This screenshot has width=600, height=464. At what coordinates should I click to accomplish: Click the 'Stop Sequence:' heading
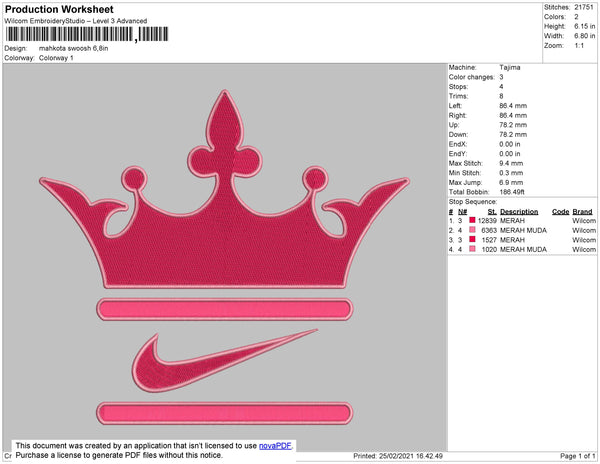pyautogui.click(x=473, y=202)
